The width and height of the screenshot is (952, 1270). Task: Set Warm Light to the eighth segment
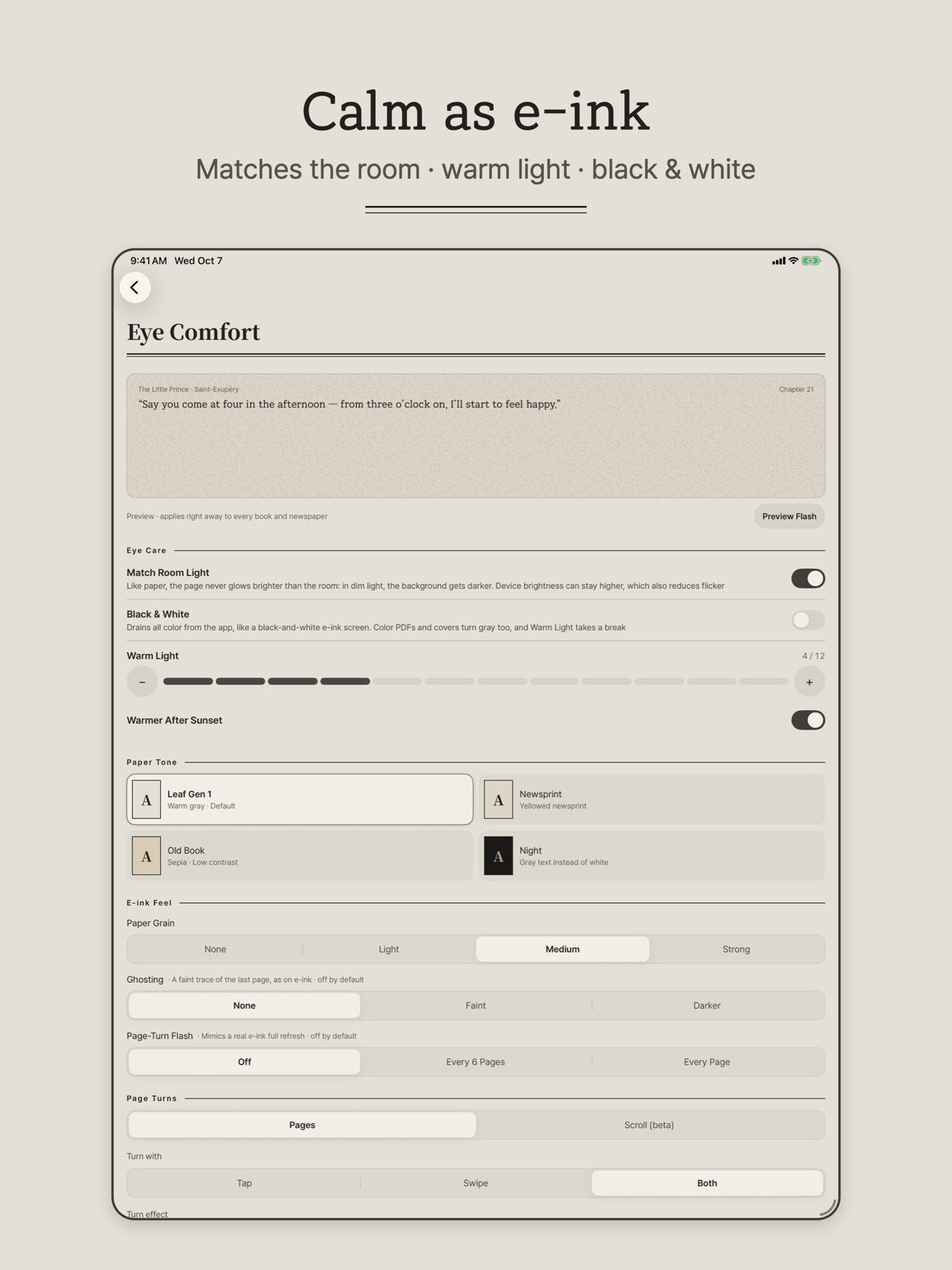554,682
